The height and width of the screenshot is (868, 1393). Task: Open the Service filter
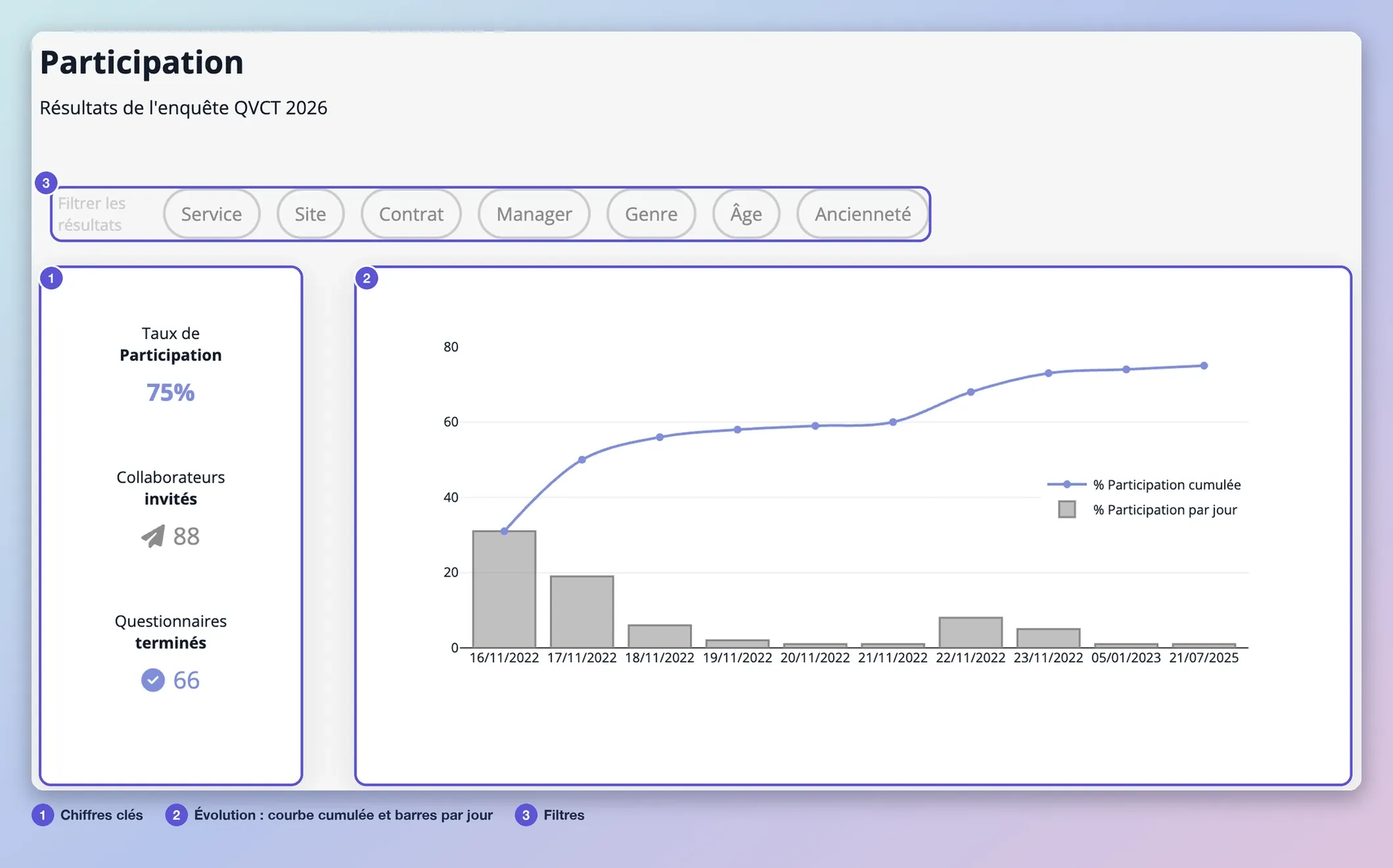(x=212, y=214)
